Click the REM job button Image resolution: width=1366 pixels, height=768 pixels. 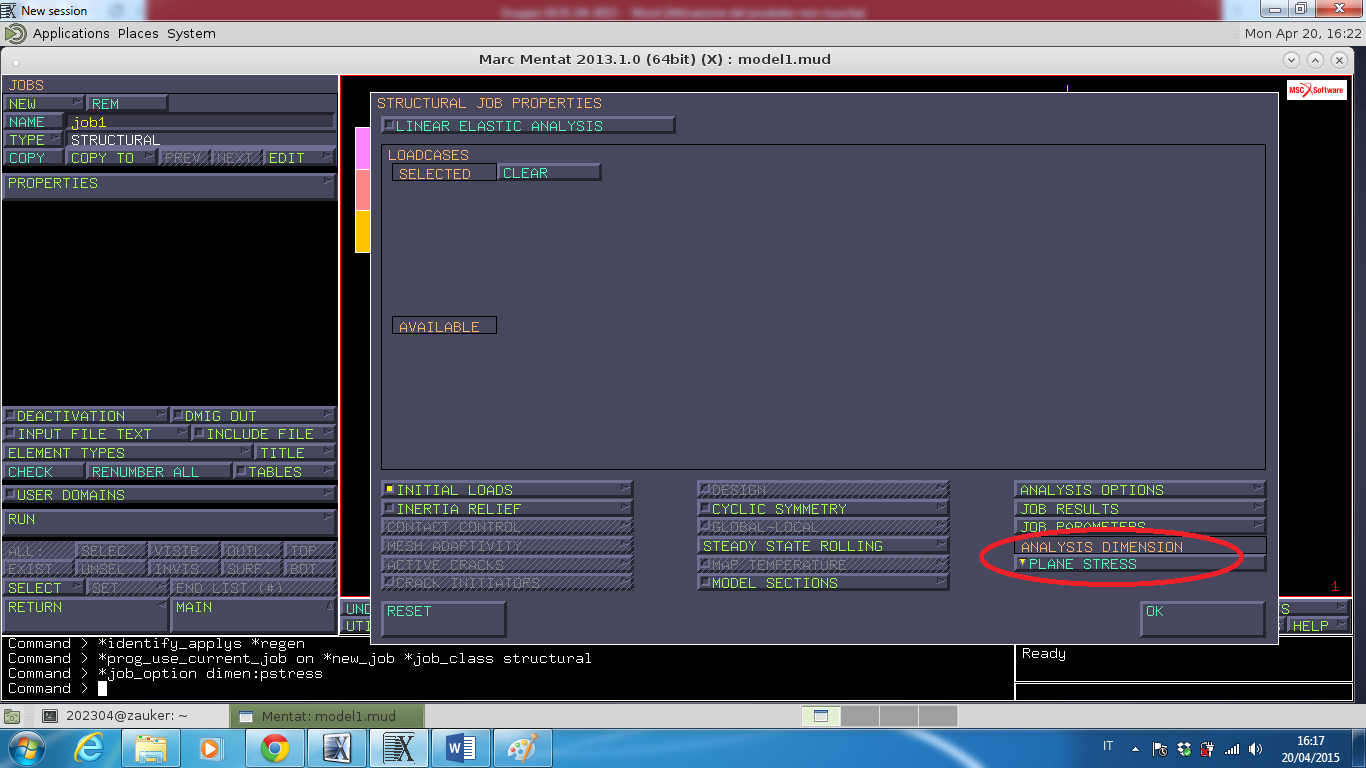[x=127, y=104]
